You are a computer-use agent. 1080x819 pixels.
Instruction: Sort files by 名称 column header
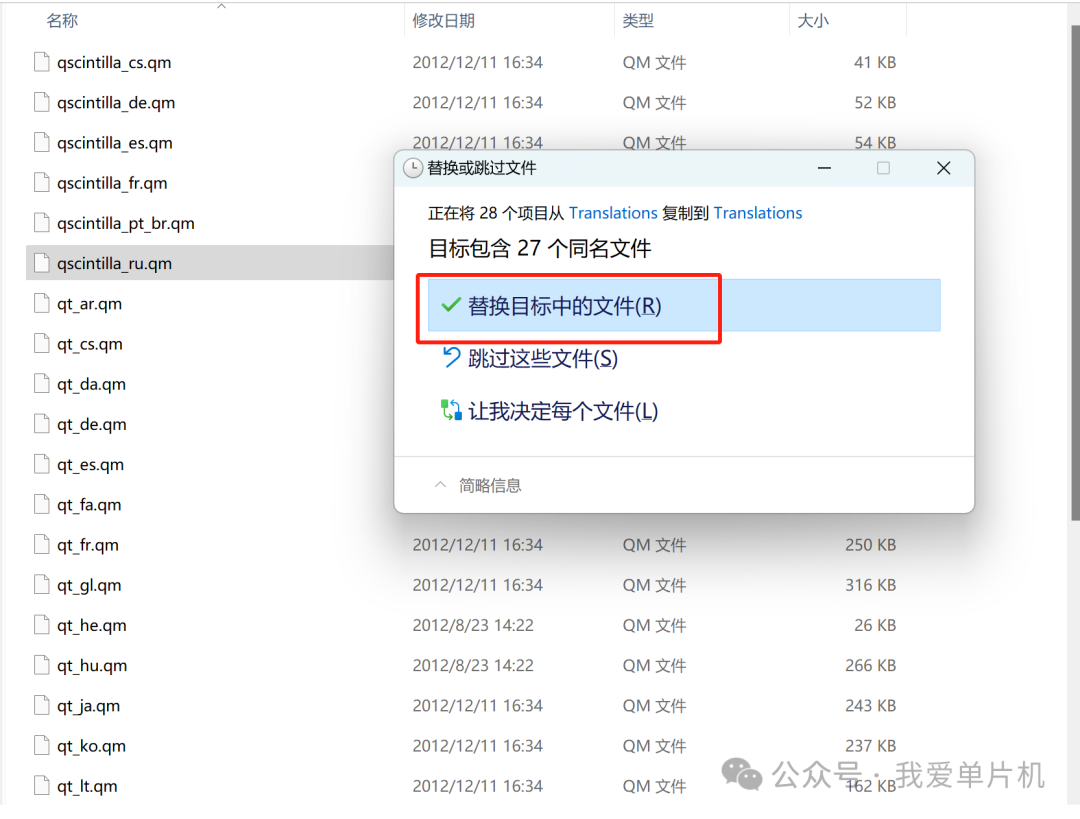(x=62, y=21)
